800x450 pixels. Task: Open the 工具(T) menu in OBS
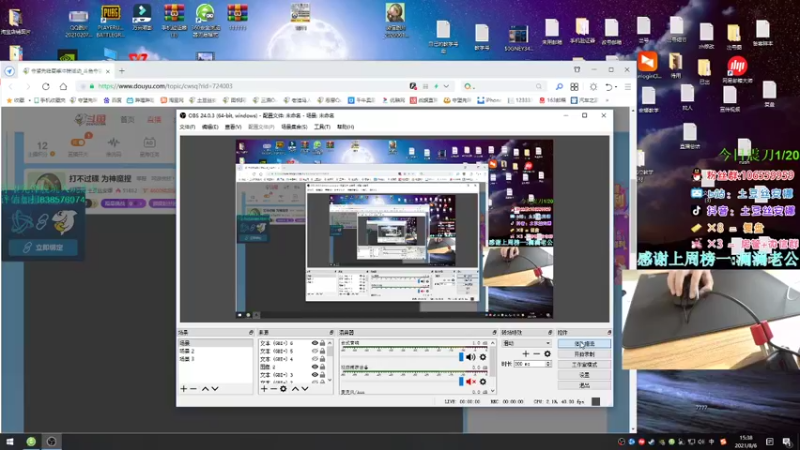point(322,127)
